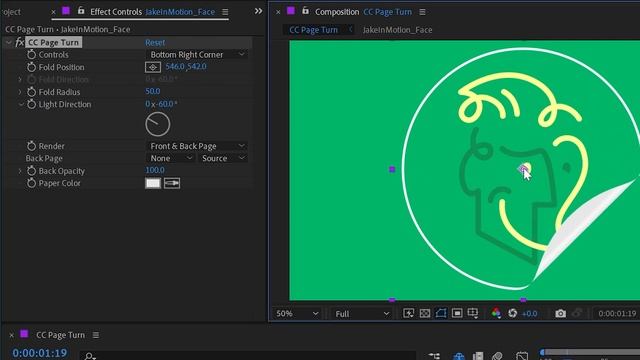Screen dimensions: 640x360
Task: Toggle the transparency grid icon
Action: (424, 313)
